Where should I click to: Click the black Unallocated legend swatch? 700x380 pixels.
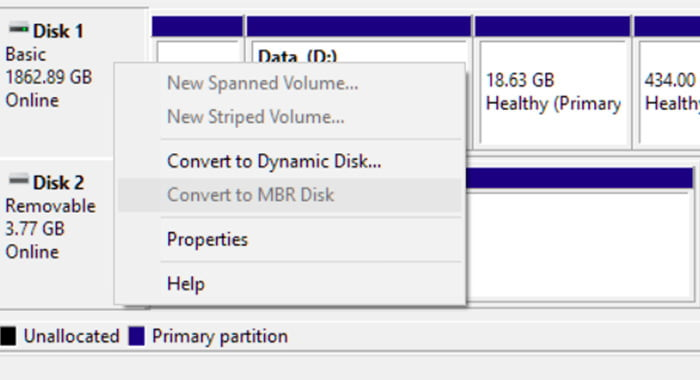(x=8, y=336)
